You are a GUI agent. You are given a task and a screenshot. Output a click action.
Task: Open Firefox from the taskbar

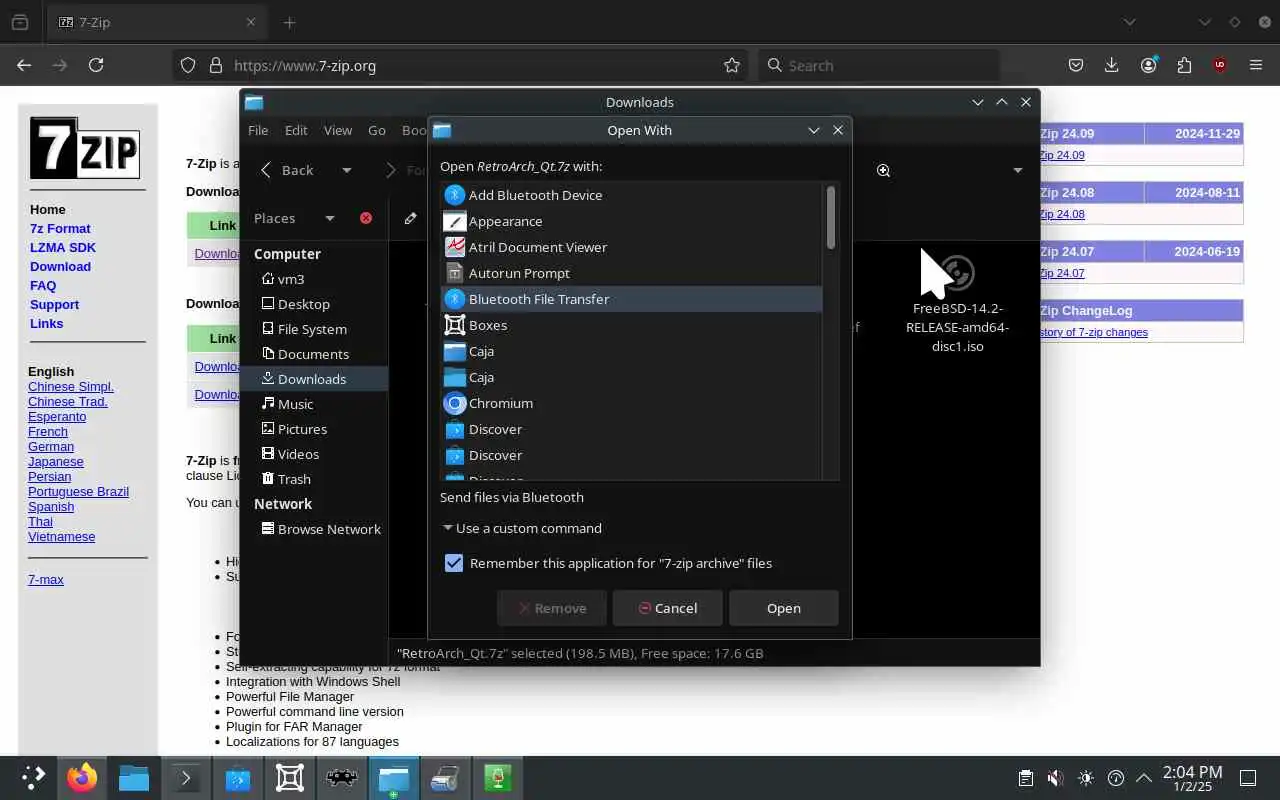coord(82,777)
